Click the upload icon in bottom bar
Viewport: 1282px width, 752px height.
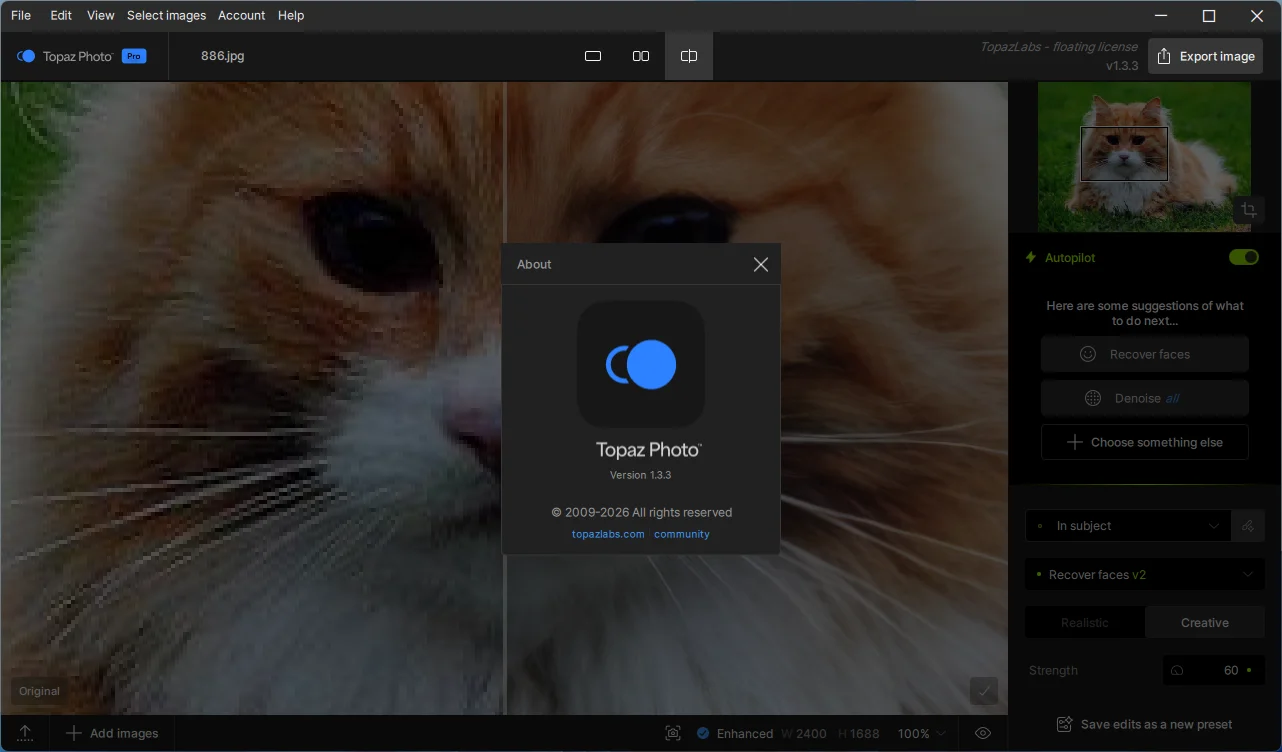point(25,733)
